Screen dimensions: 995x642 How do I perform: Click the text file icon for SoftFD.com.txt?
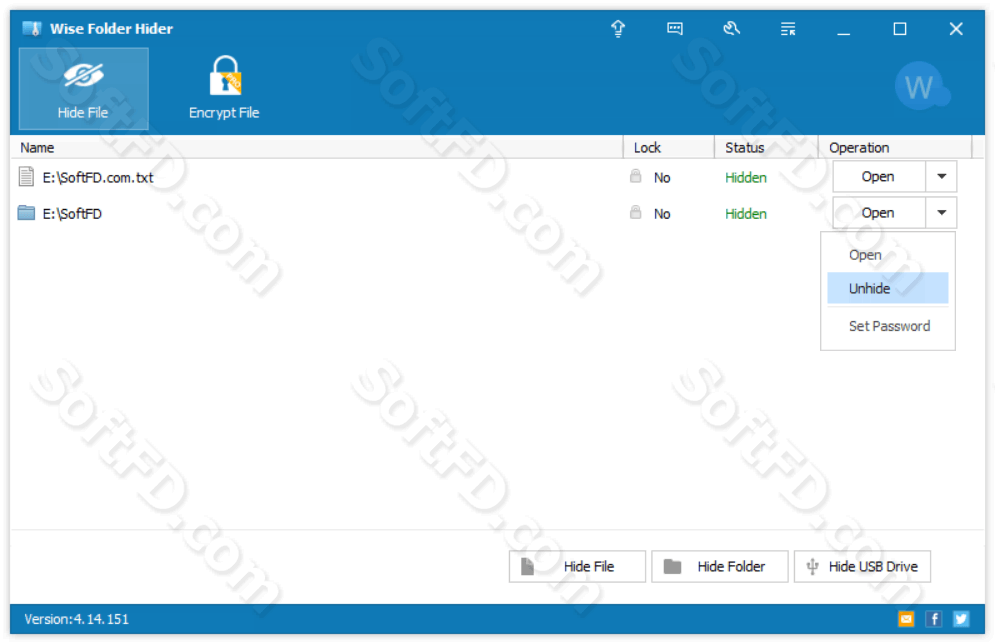point(26,177)
